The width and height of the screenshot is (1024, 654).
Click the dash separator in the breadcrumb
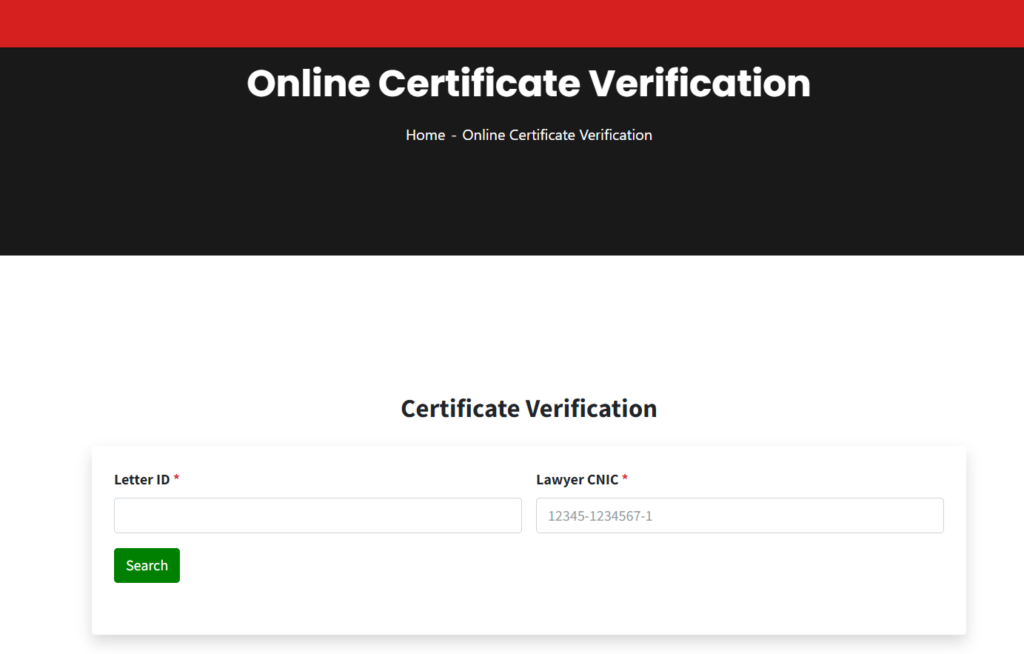(452, 135)
